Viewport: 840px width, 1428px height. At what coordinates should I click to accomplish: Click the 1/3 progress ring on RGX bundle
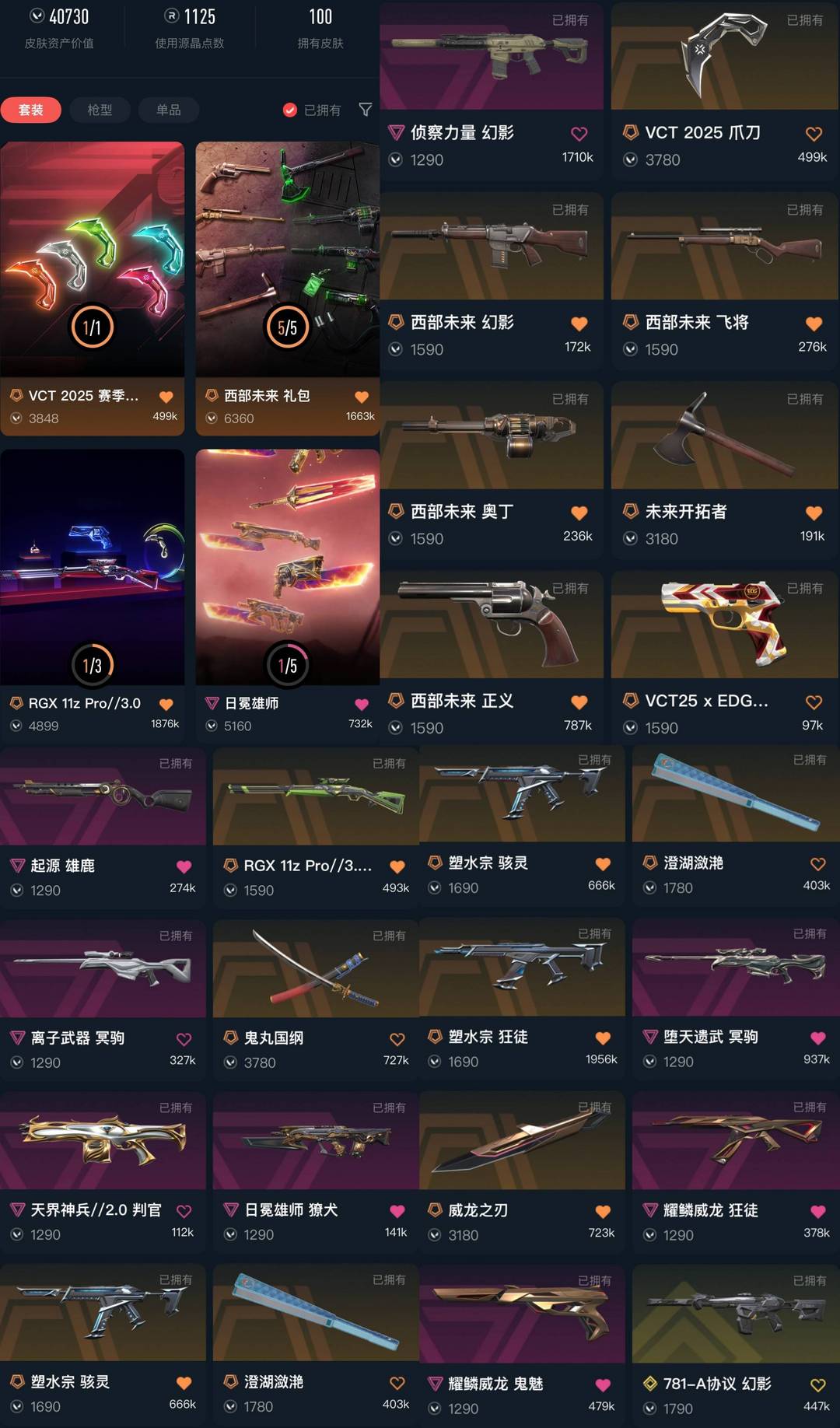click(x=92, y=665)
